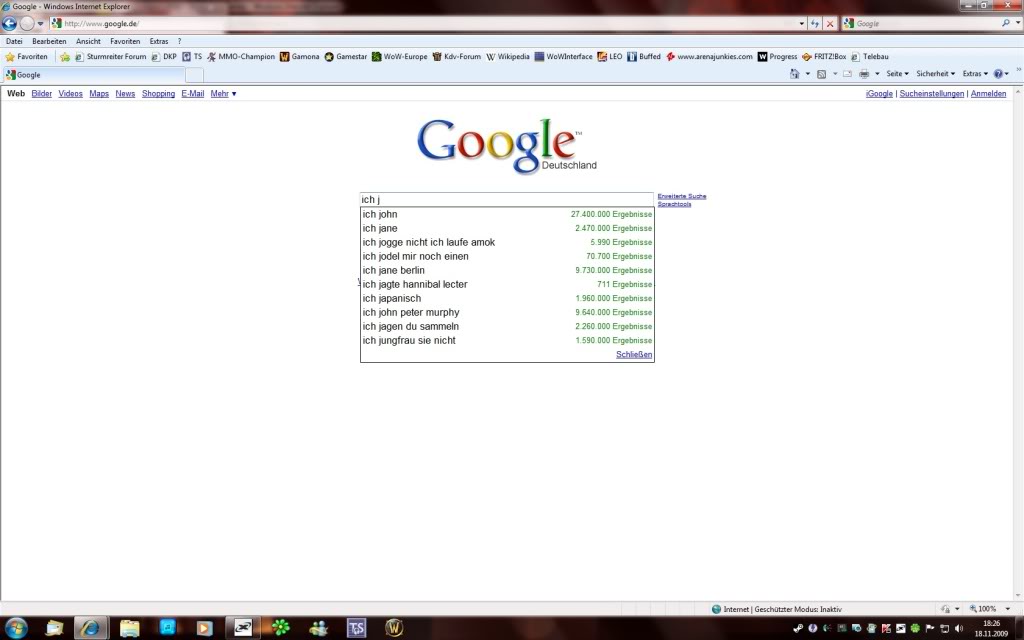Image resolution: width=1024 pixels, height=640 pixels.
Task: Click the Home page icon
Action: tap(794, 74)
